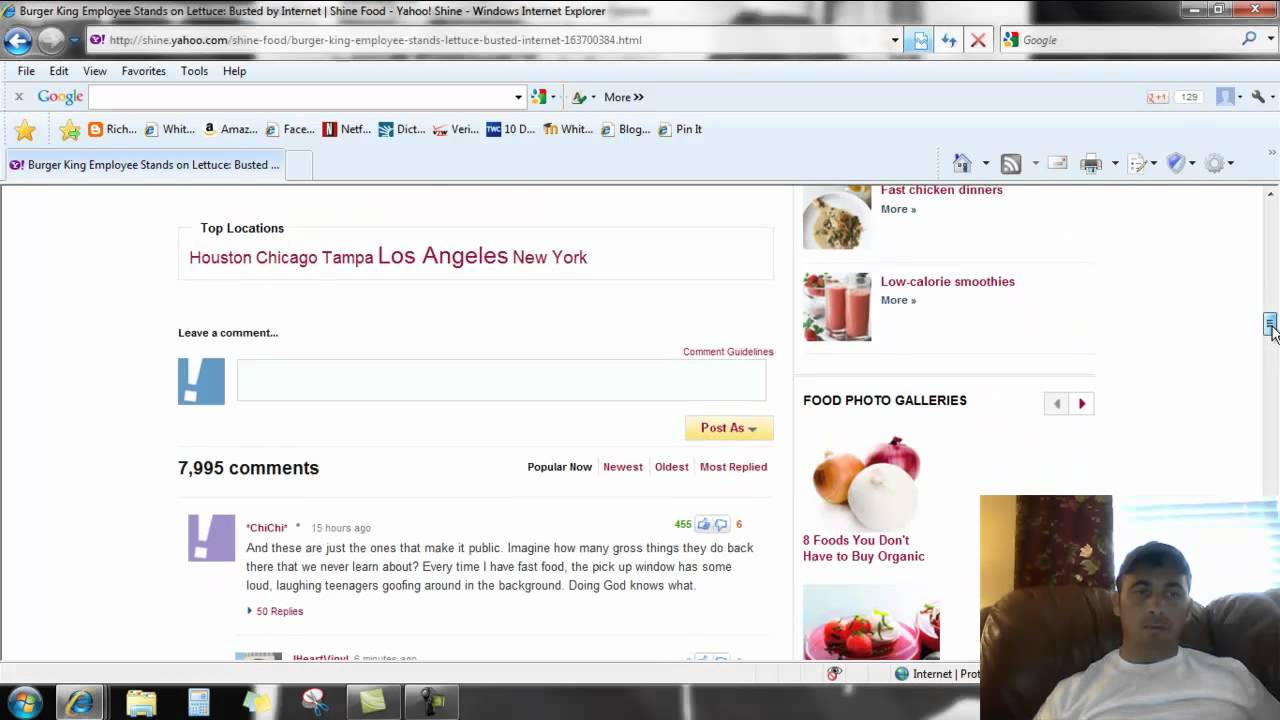Screen dimensions: 1280x720
Task: Open the Pin It bookmarklet
Action: click(x=680, y=129)
